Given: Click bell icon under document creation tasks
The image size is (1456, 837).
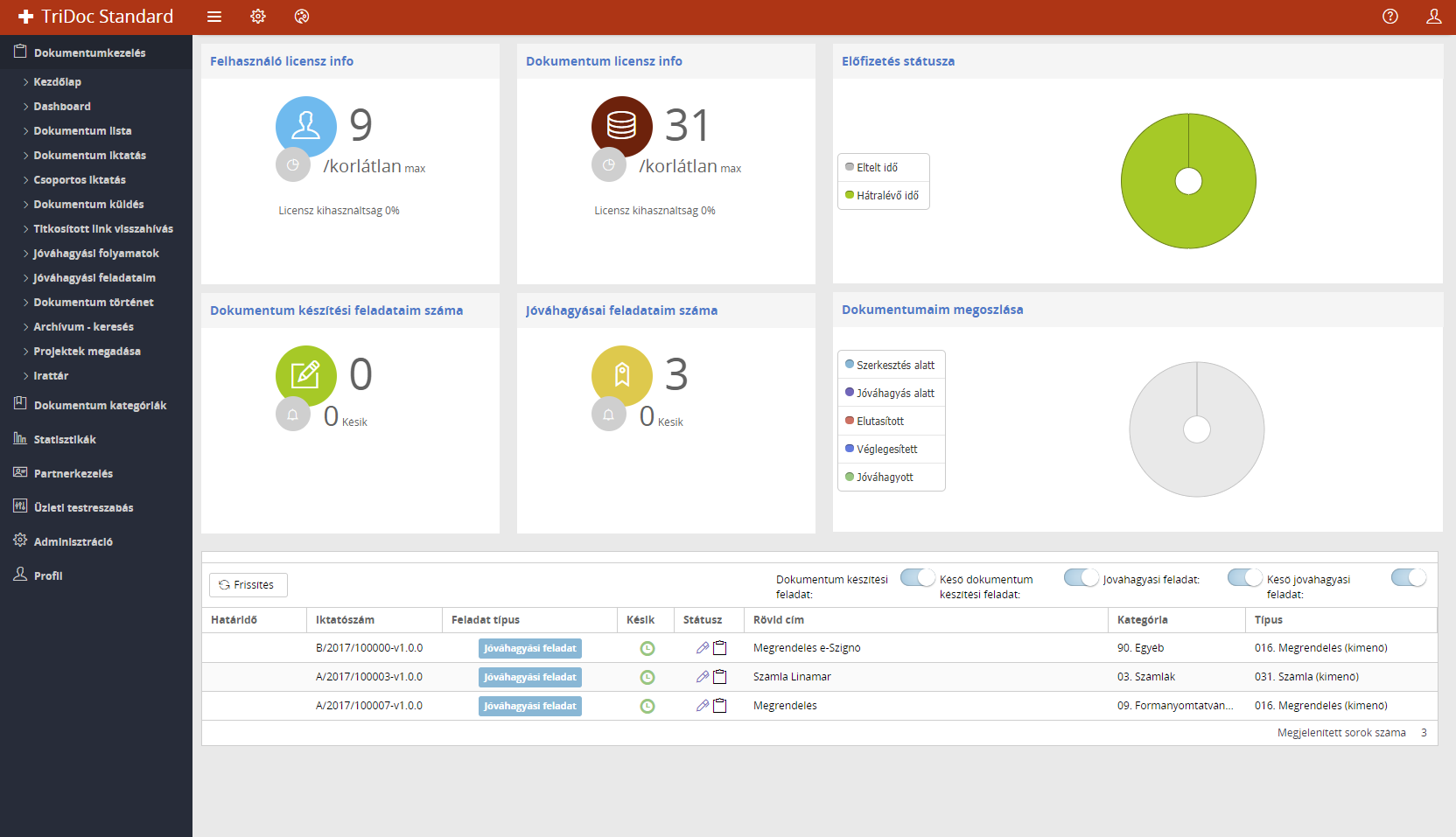Looking at the screenshot, I should click(x=293, y=414).
